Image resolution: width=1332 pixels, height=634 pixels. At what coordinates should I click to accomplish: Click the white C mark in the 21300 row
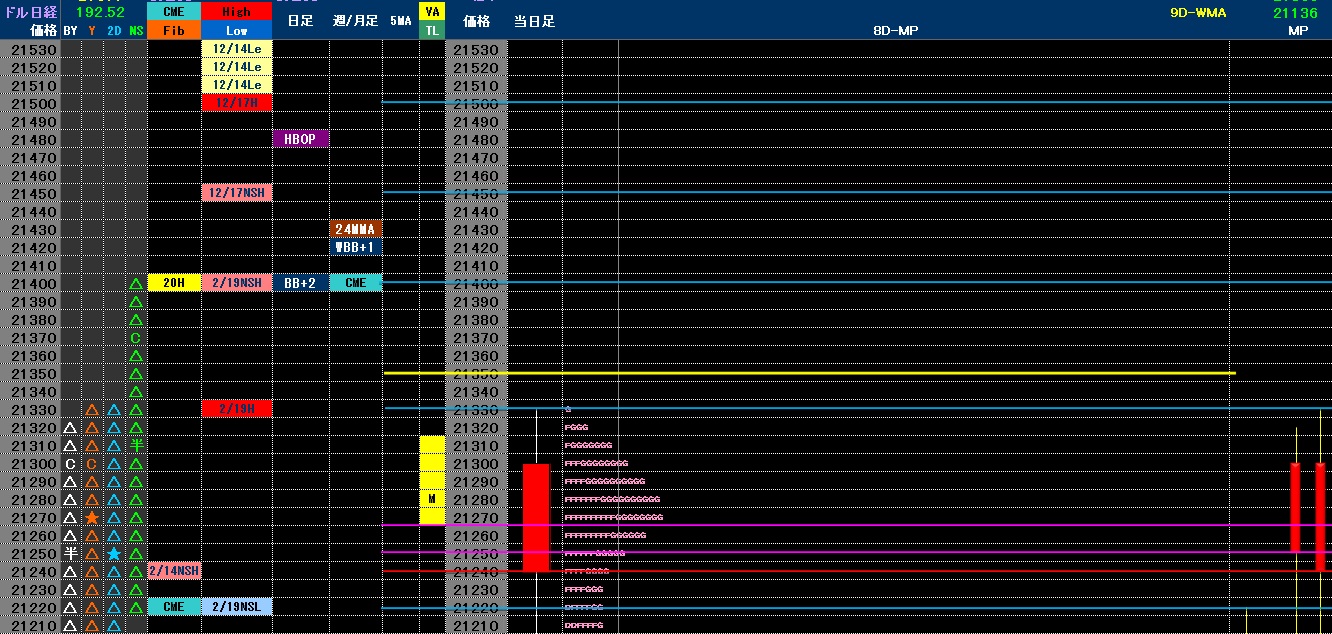click(x=70, y=463)
